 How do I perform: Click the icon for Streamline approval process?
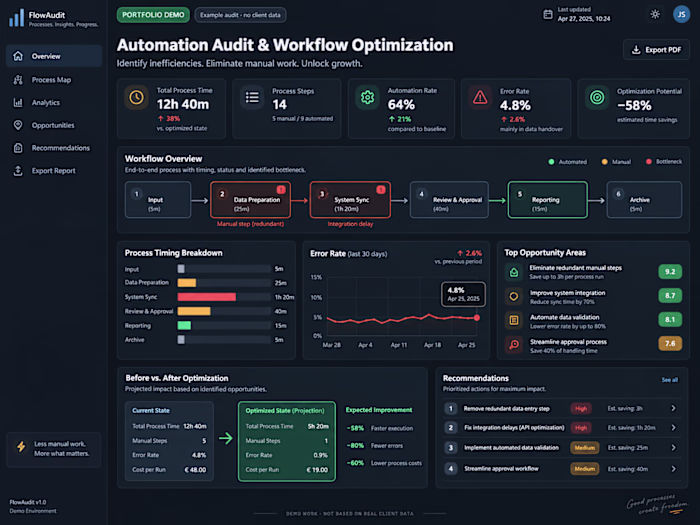pyautogui.click(x=514, y=344)
